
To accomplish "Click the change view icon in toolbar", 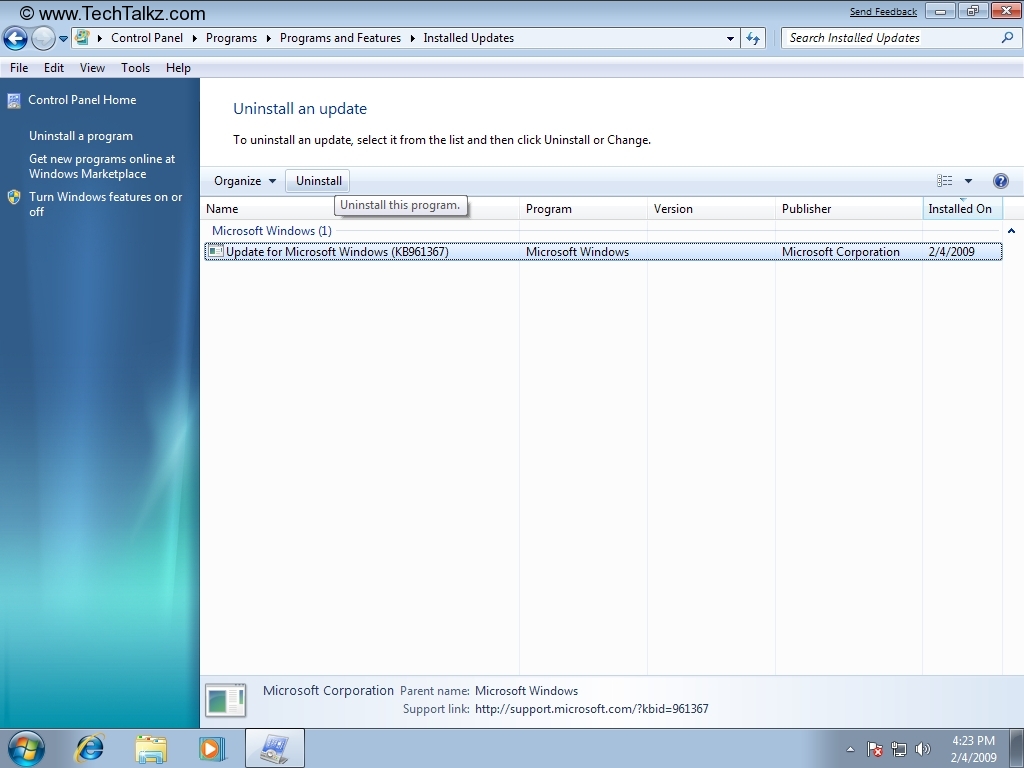I will coord(945,181).
